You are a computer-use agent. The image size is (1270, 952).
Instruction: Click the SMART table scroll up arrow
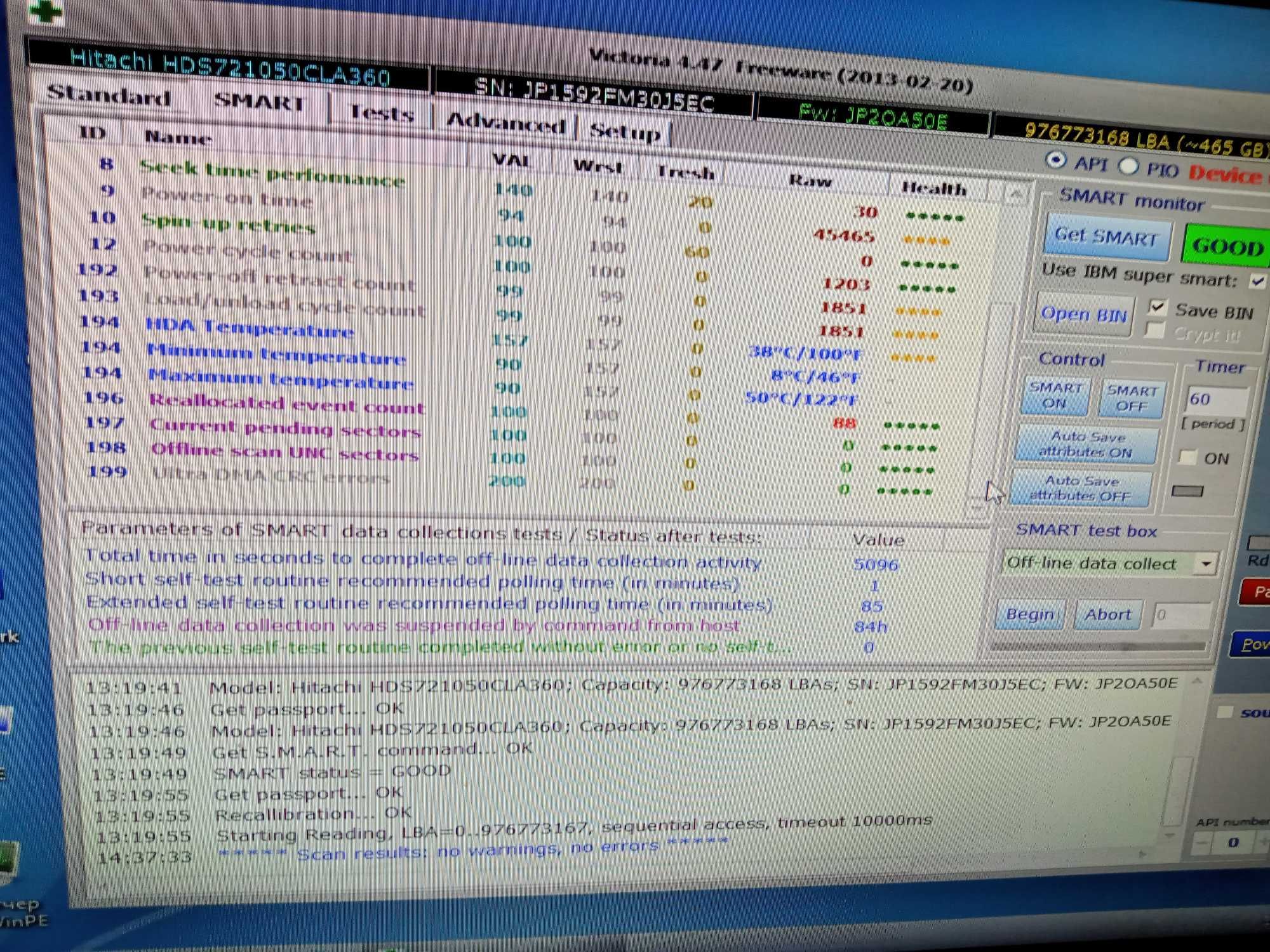click(1015, 194)
